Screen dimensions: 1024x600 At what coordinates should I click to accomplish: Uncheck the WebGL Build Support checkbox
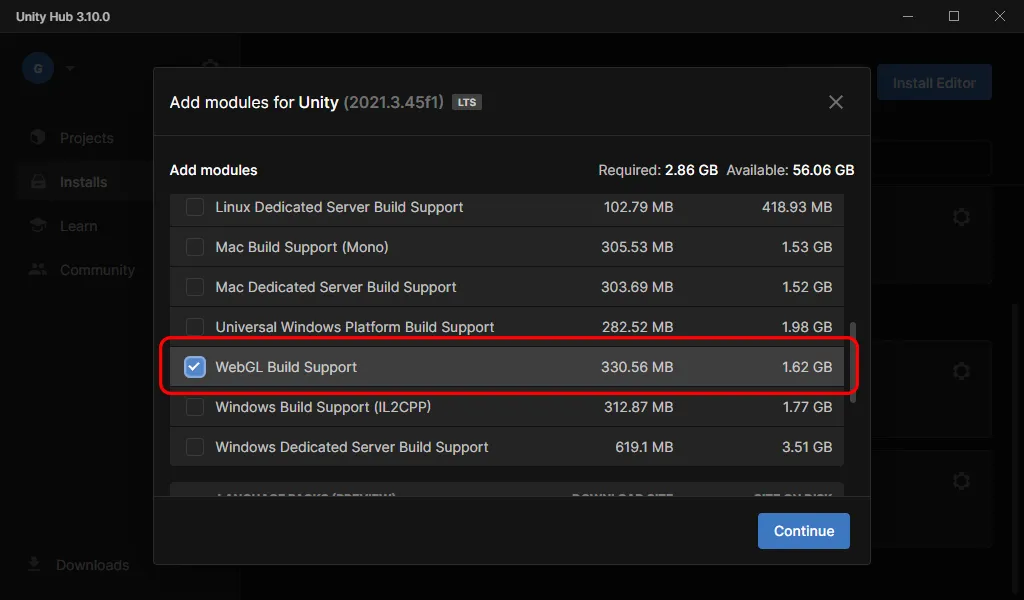click(195, 367)
